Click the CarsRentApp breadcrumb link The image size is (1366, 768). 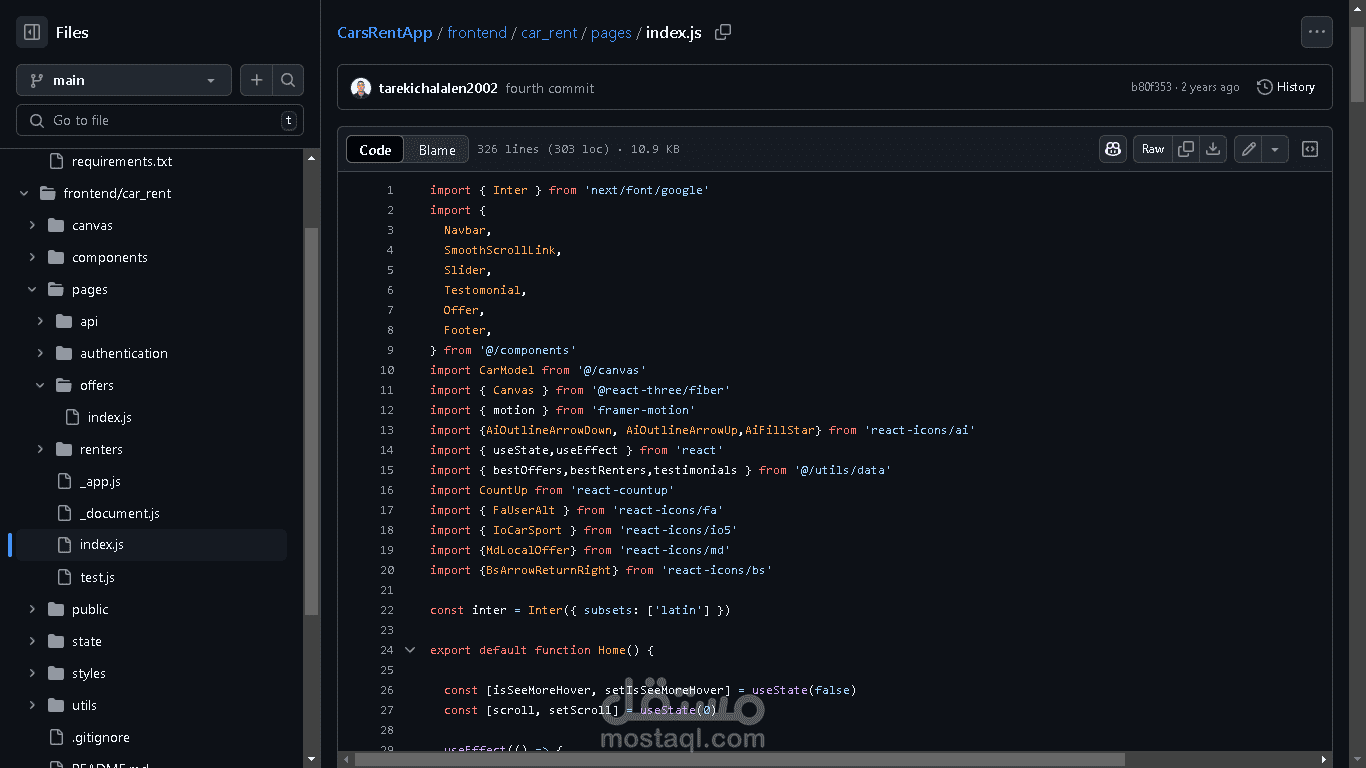pyautogui.click(x=385, y=32)
